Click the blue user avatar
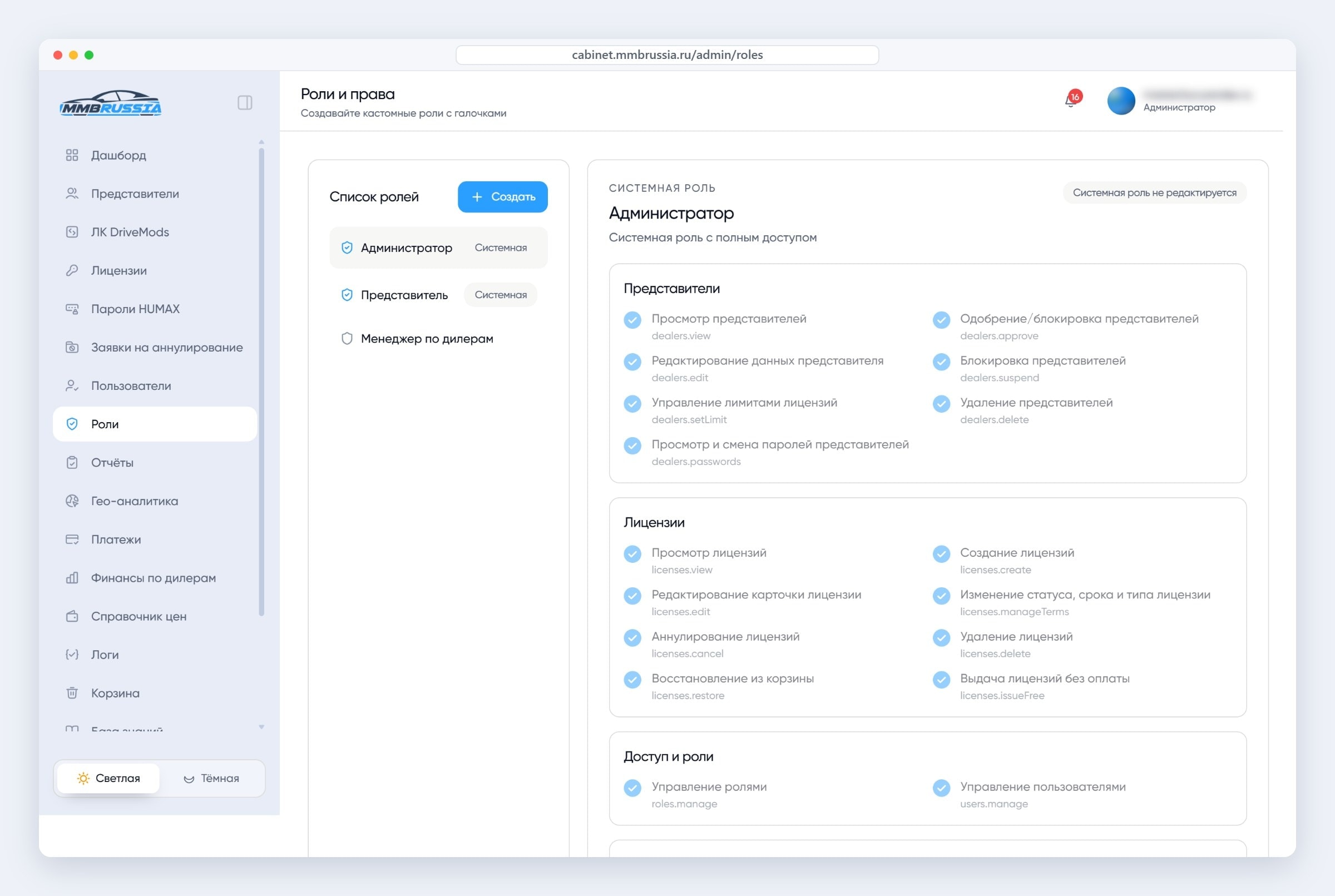 point(1121,101)
